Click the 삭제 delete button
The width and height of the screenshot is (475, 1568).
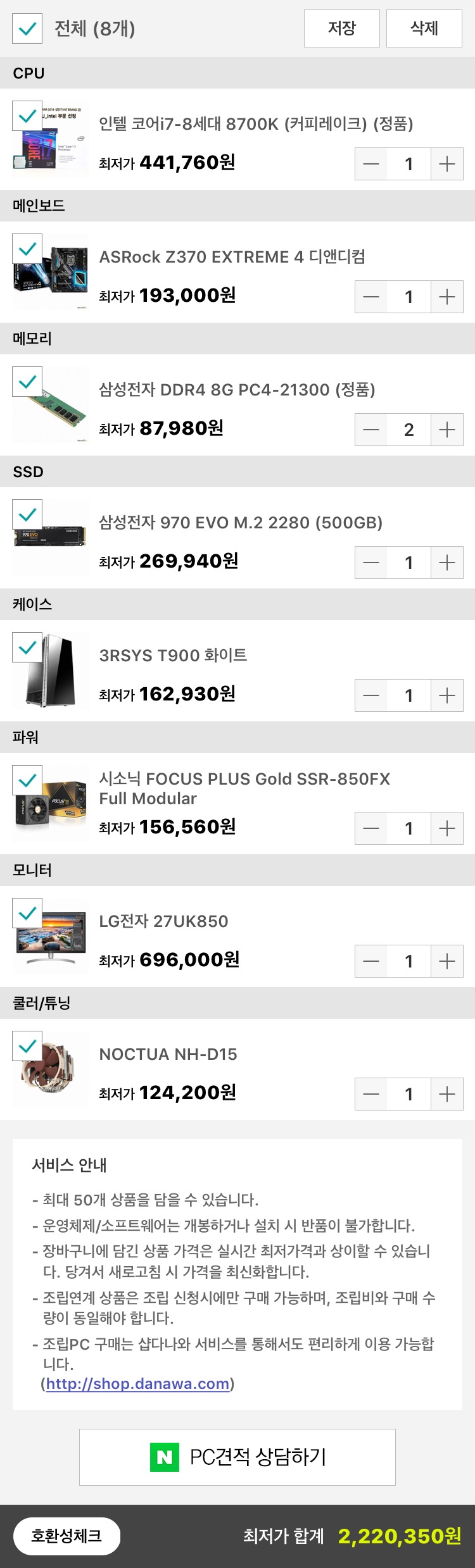pos(424,28)
